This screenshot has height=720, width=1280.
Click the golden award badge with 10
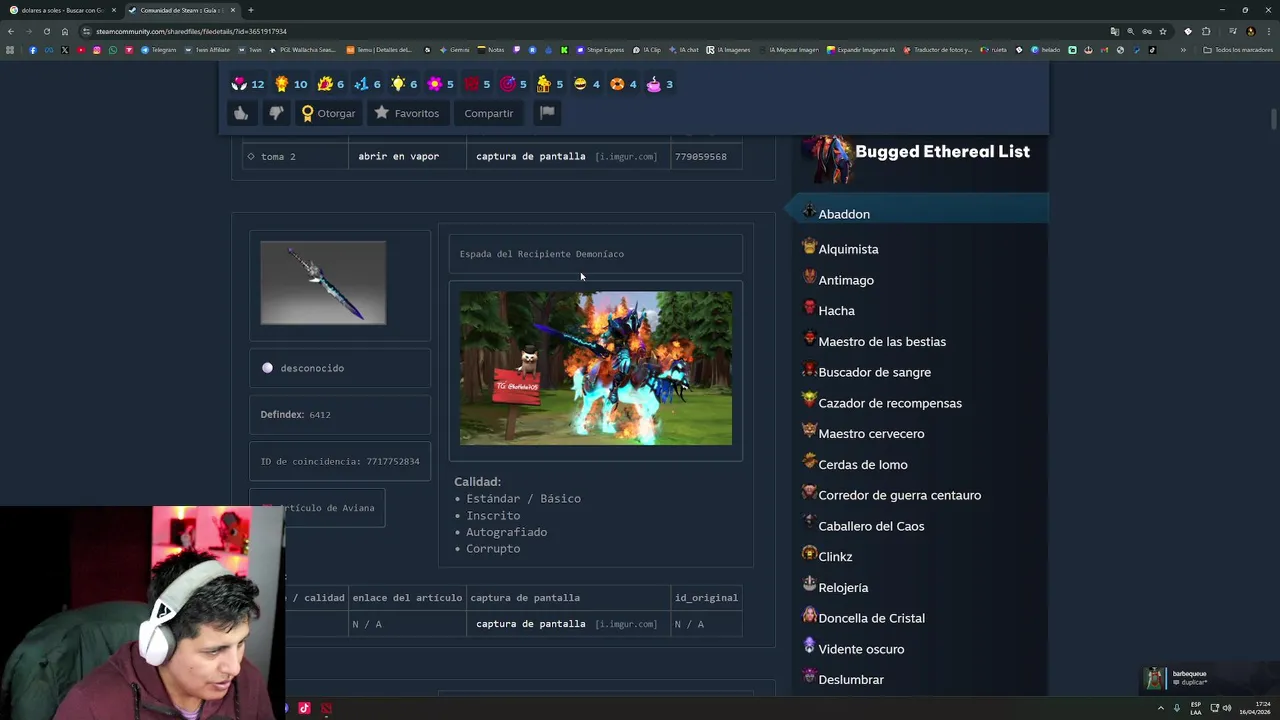[290, 84]
